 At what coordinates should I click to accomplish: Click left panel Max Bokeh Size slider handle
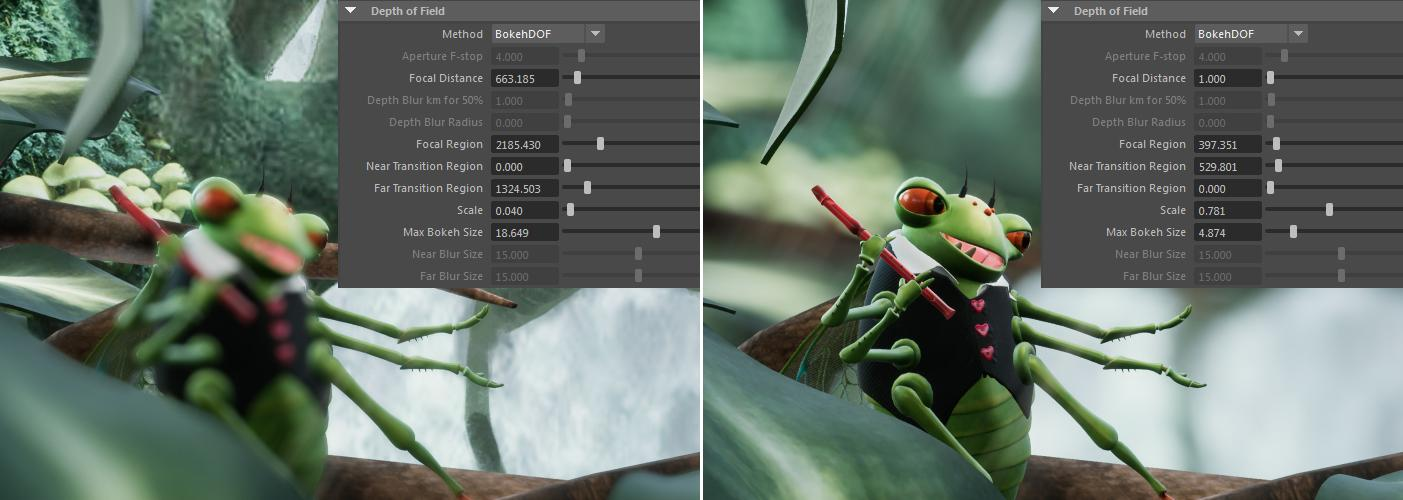(656, 232)
